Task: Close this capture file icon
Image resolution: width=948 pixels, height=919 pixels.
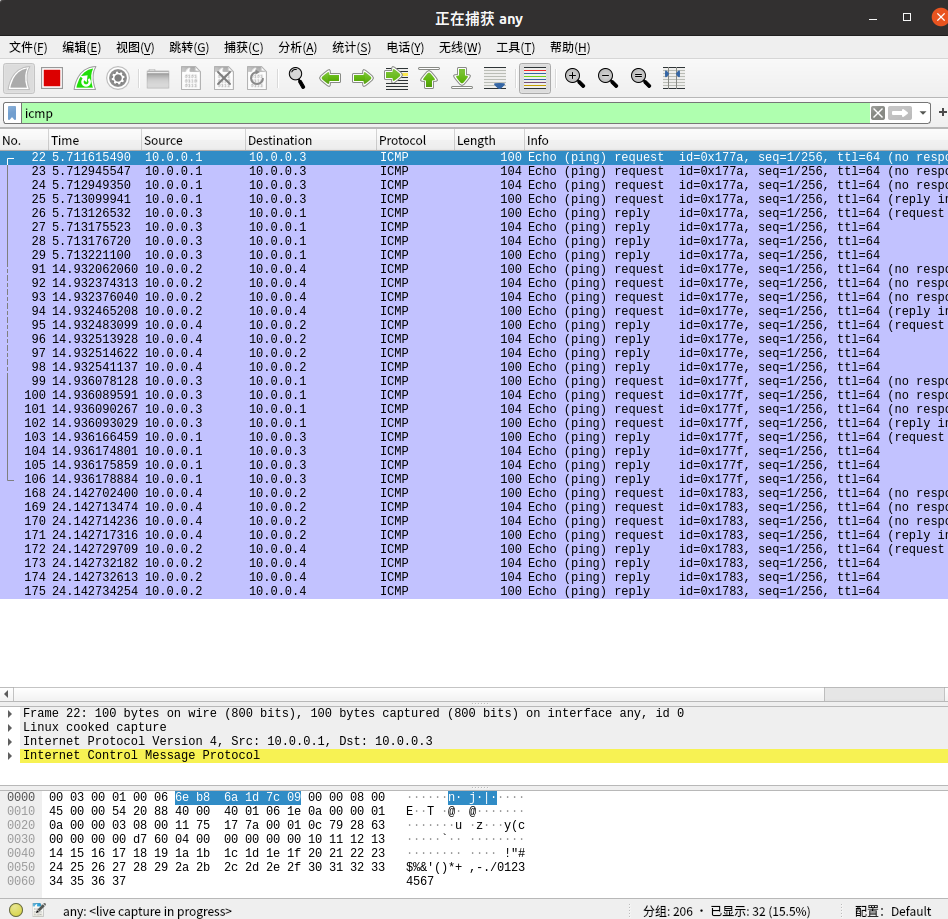Action: pyautogui.click(x=224, y=79)
